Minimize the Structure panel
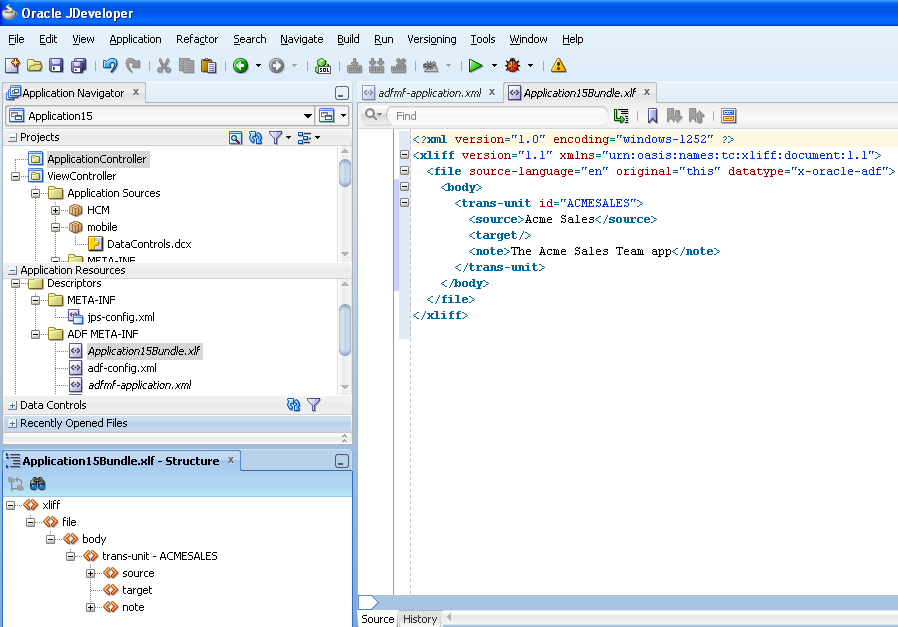Image resolution: width=898 pixels, height=627 pixels. point(341,462)
